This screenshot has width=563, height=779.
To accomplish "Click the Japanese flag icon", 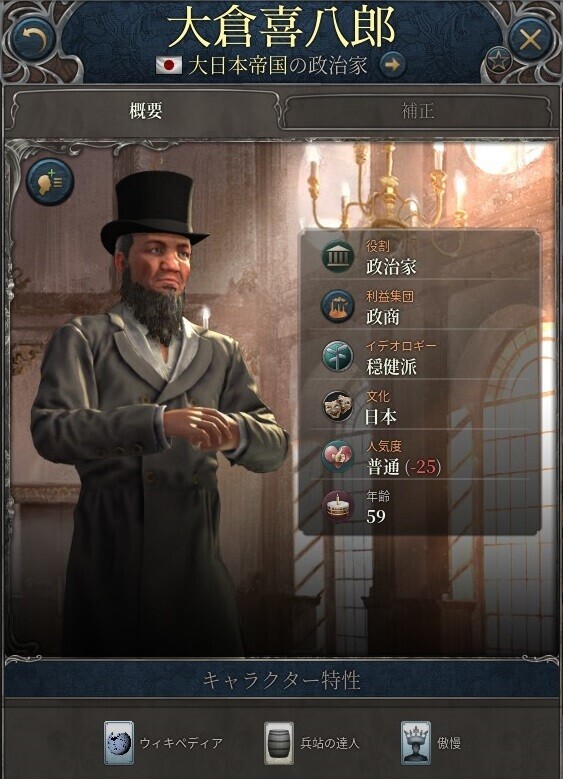I will (x=169, y=65).
